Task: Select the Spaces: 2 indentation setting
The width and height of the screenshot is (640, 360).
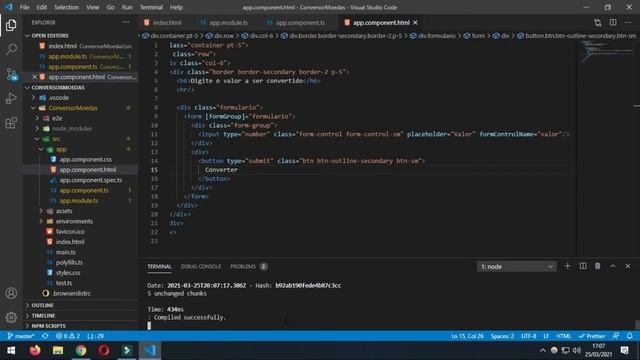Action: [502, 336]
